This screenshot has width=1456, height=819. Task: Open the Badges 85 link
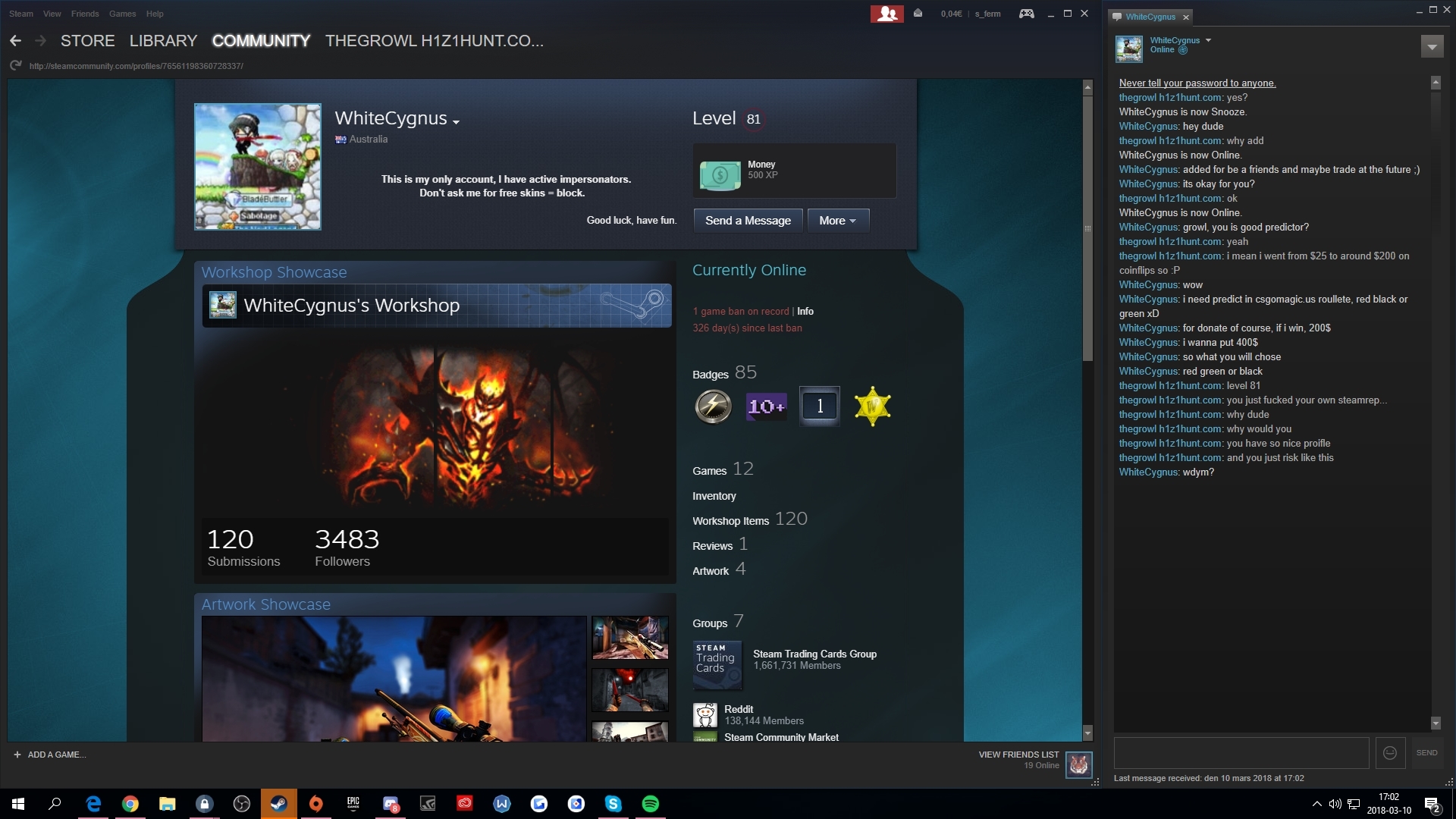(x=724, y=373)
